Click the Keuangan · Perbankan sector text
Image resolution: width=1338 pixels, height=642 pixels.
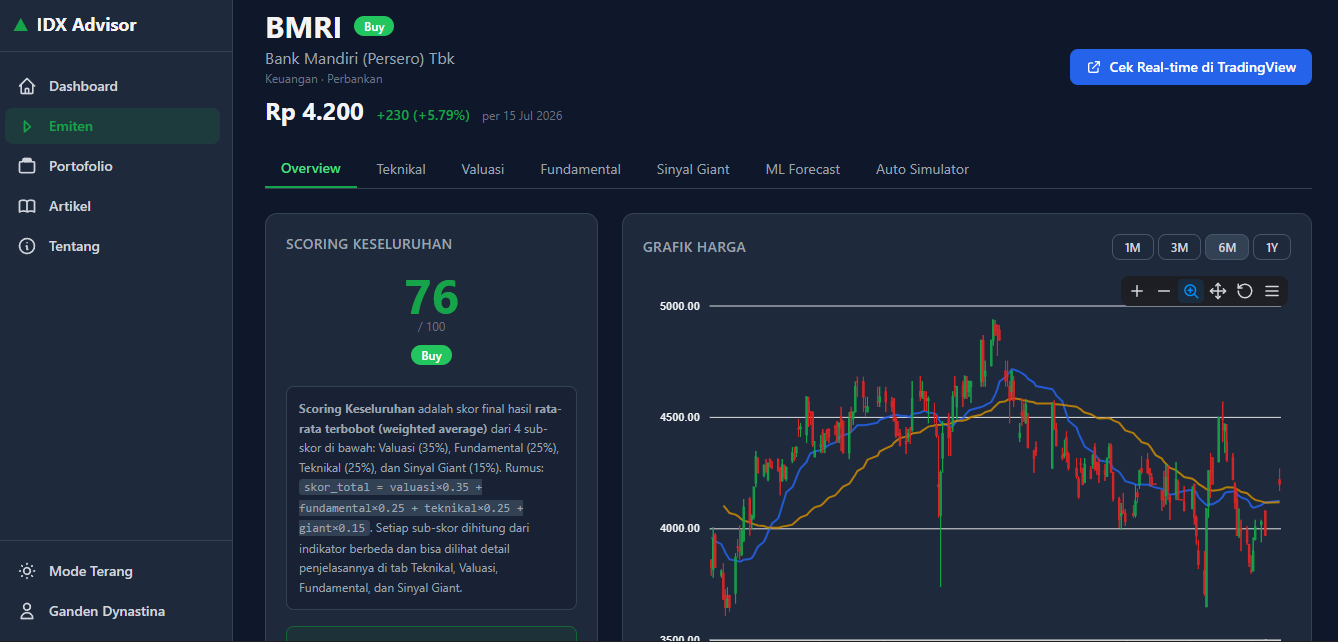point(324,79)
